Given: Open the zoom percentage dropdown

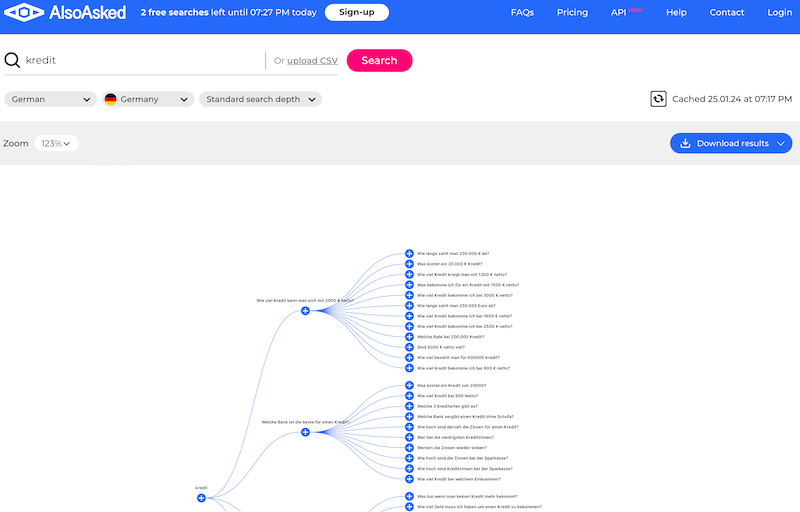Looking at the screenshot, I should [x=56, y=143].
